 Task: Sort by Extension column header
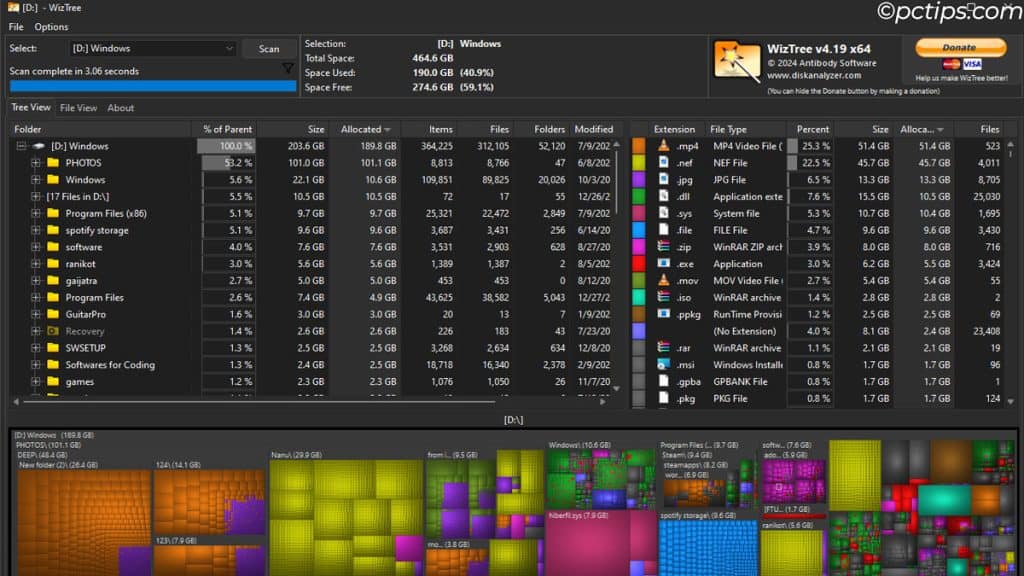674,129
